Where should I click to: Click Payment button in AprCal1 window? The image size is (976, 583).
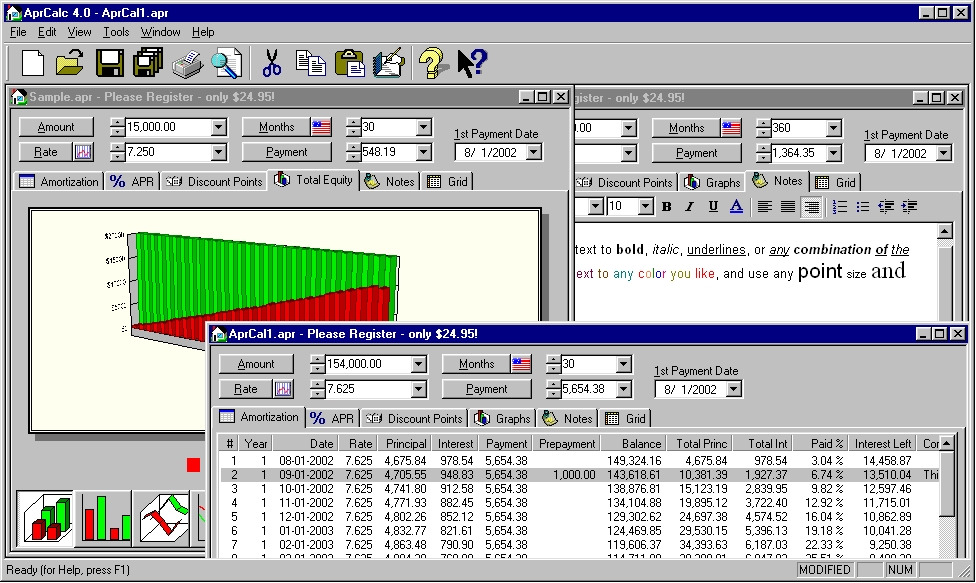coord(487,389)
